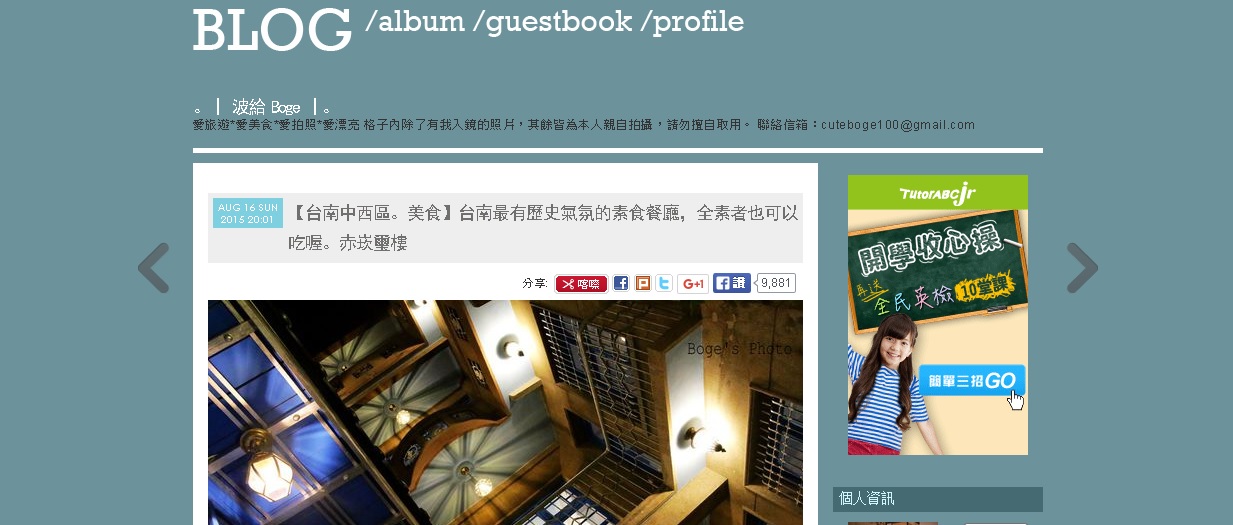Open the BLOG main page
1233x525 pixels.
[272, 30]
